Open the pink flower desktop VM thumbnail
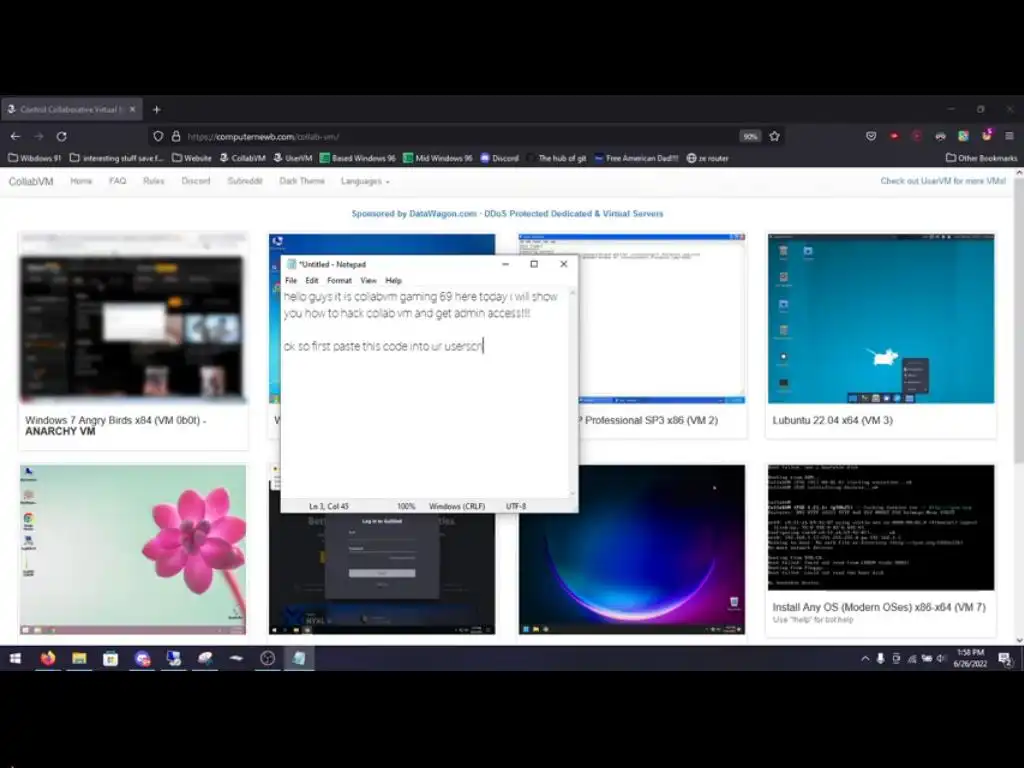The image size is (1024, 768). click(133, 549)
